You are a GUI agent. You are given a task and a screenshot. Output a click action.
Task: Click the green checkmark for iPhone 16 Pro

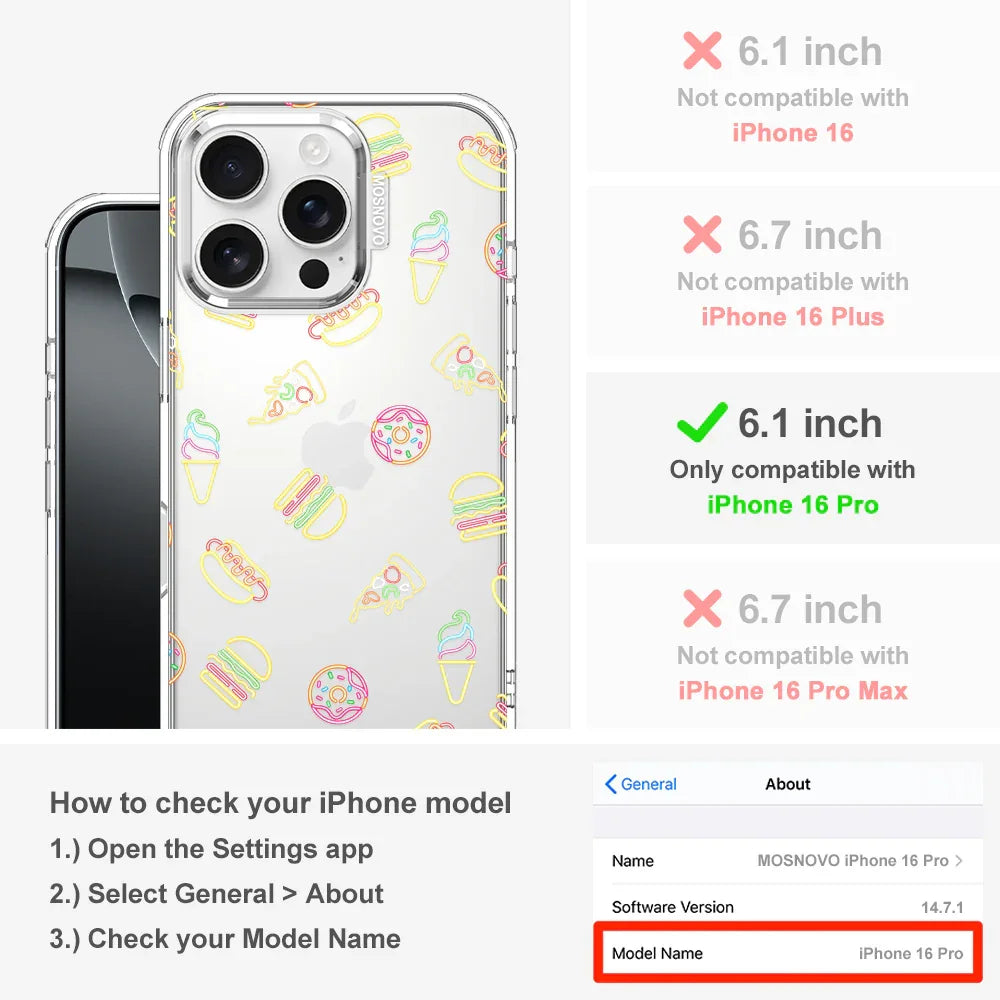click(702, 422)
